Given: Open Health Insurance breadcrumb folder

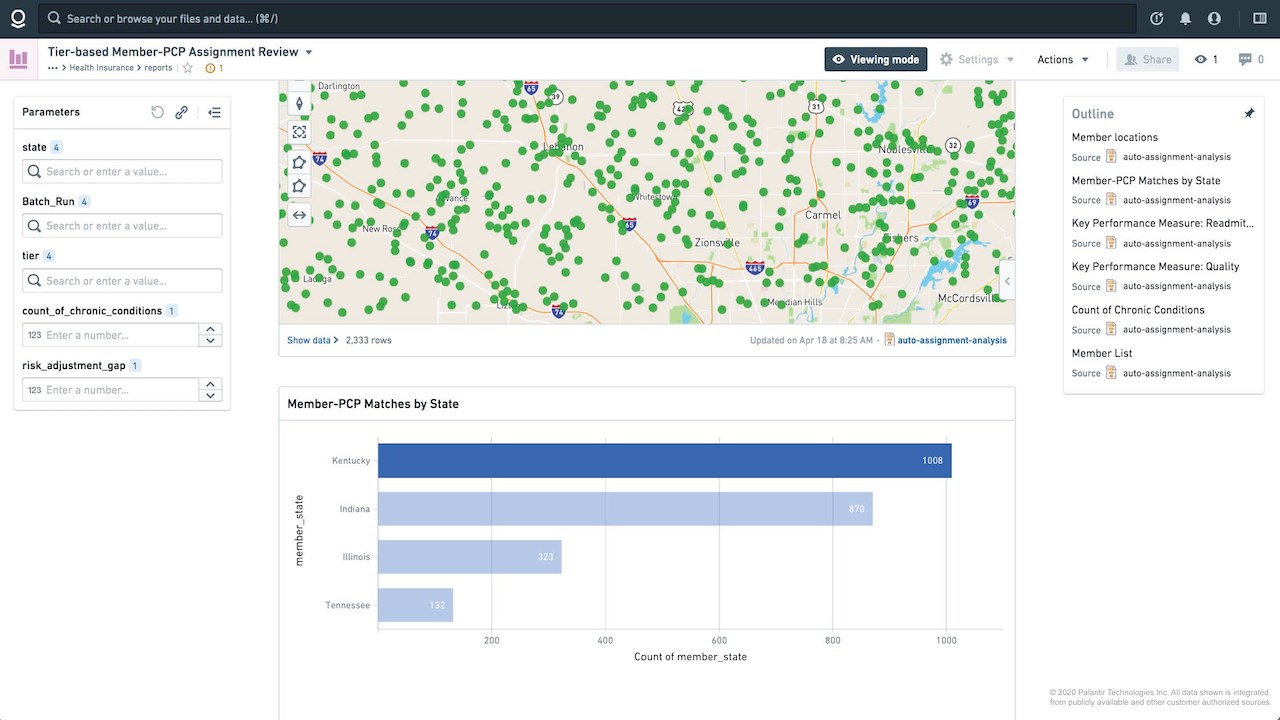Looking at the screenshot, I should 101,68.
